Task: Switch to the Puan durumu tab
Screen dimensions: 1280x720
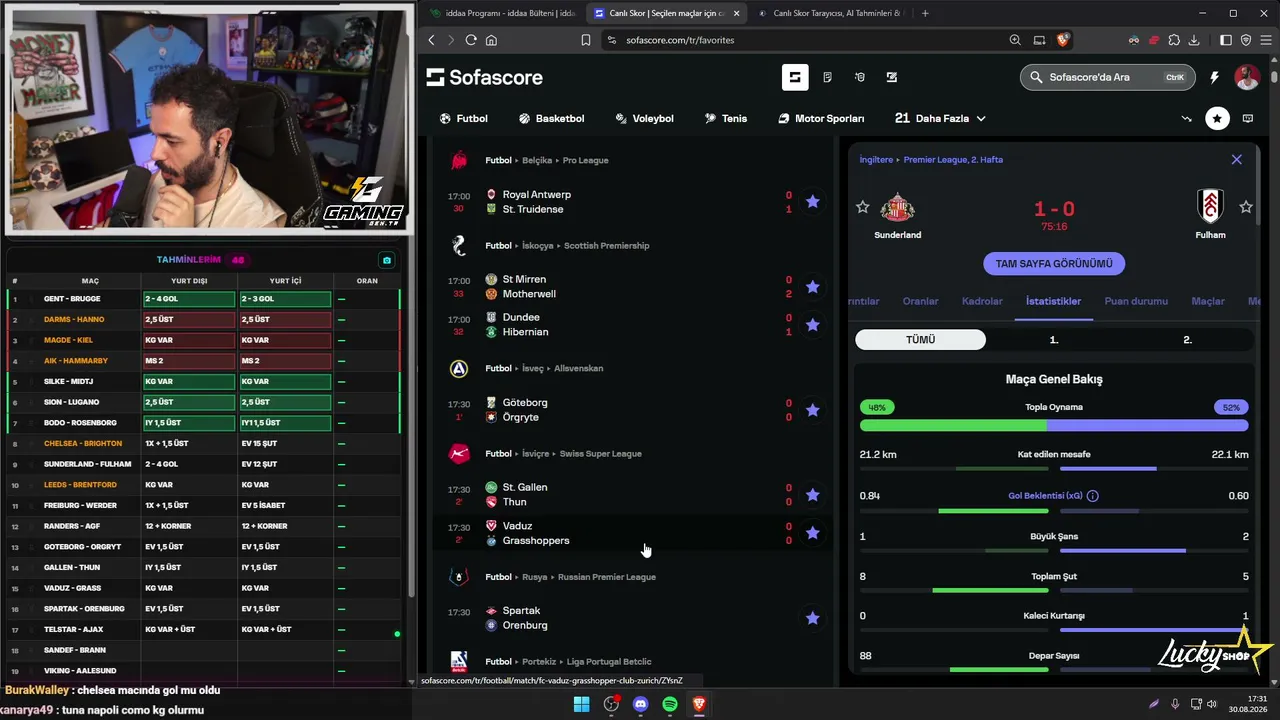Action: (x=1136, y=301)
